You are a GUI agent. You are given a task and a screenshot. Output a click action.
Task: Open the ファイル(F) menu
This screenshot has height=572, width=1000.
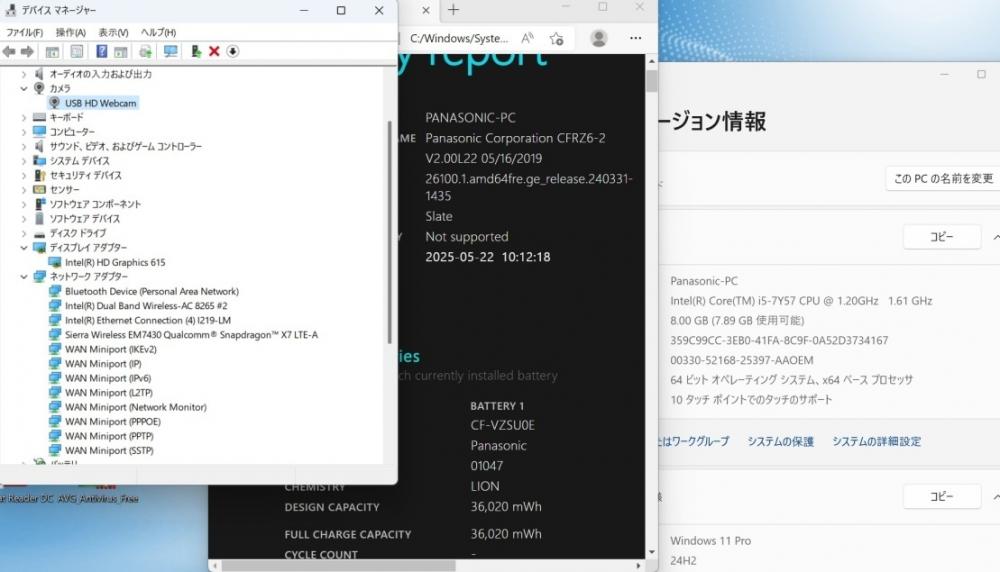click(24, 33)
